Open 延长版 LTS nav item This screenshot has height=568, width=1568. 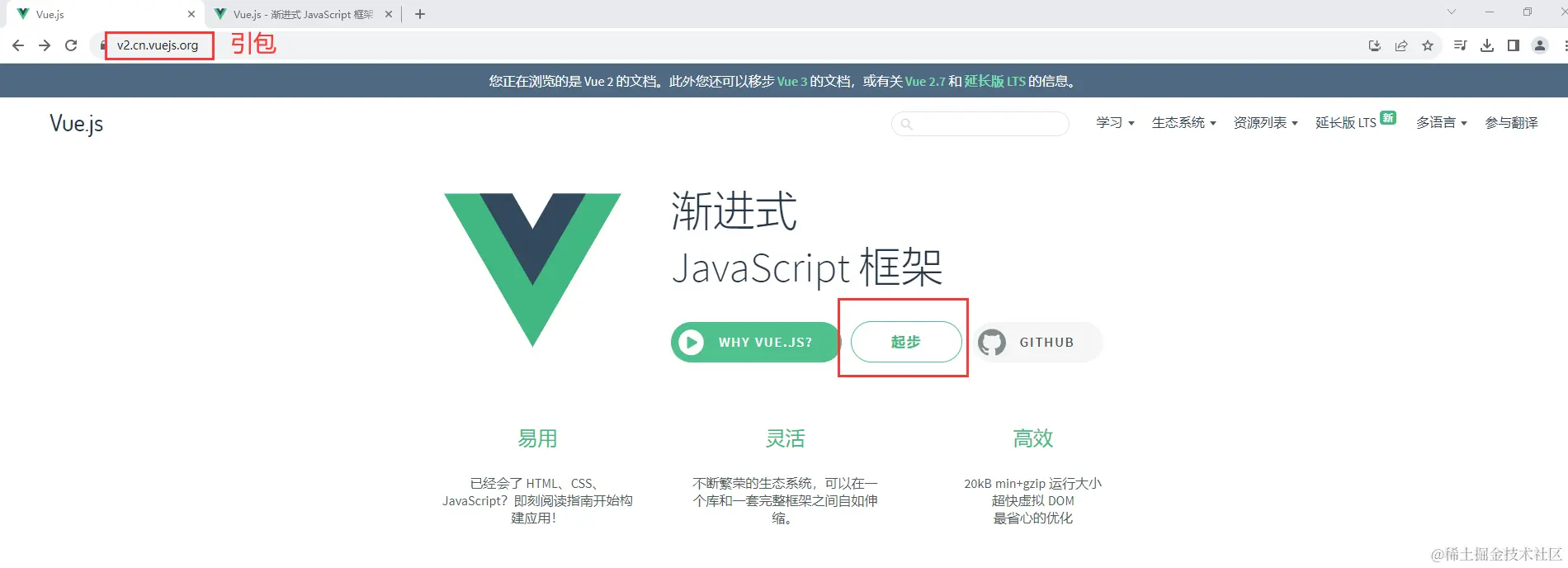(1346, 123)
